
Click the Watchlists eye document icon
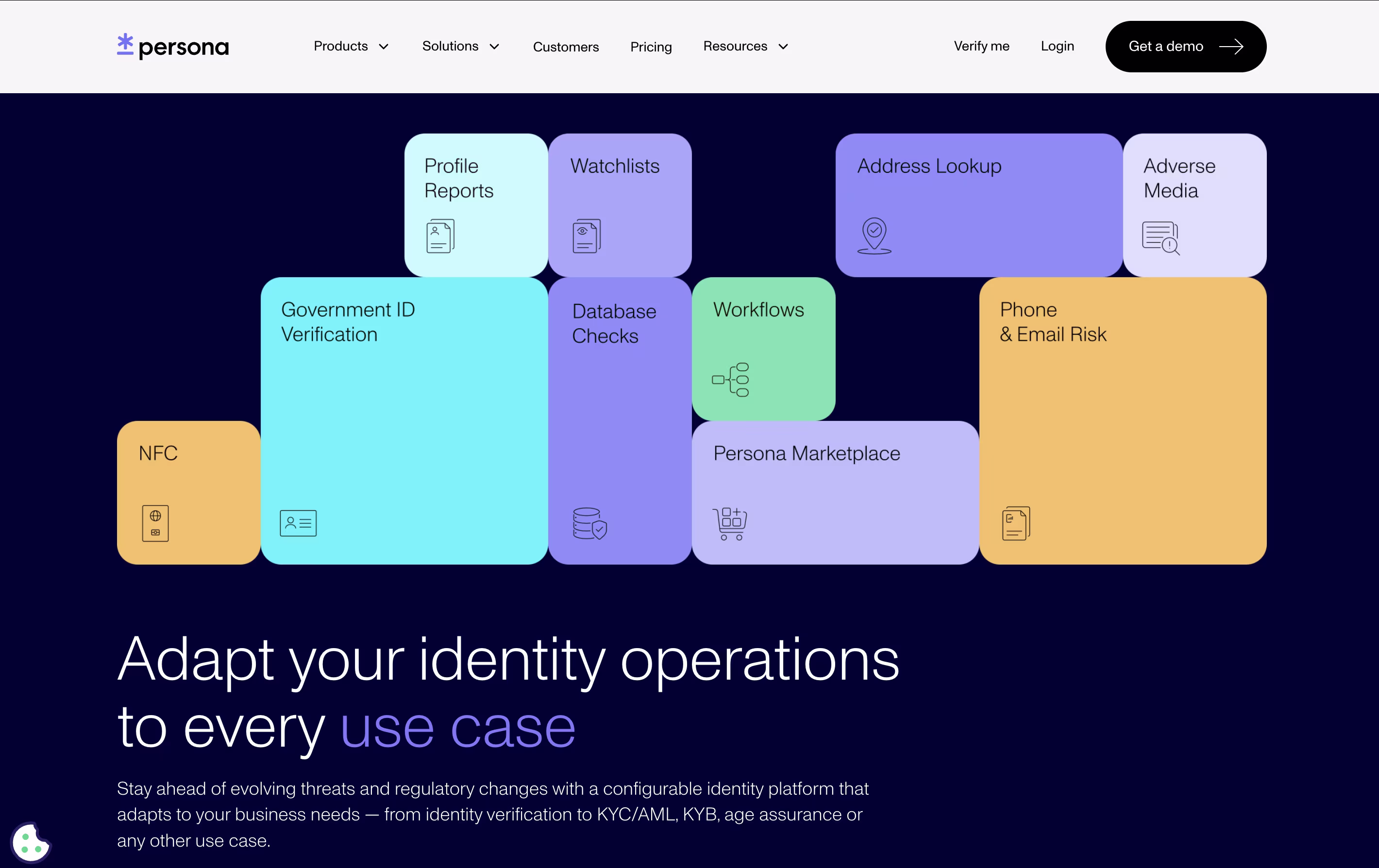coord(587,236)
